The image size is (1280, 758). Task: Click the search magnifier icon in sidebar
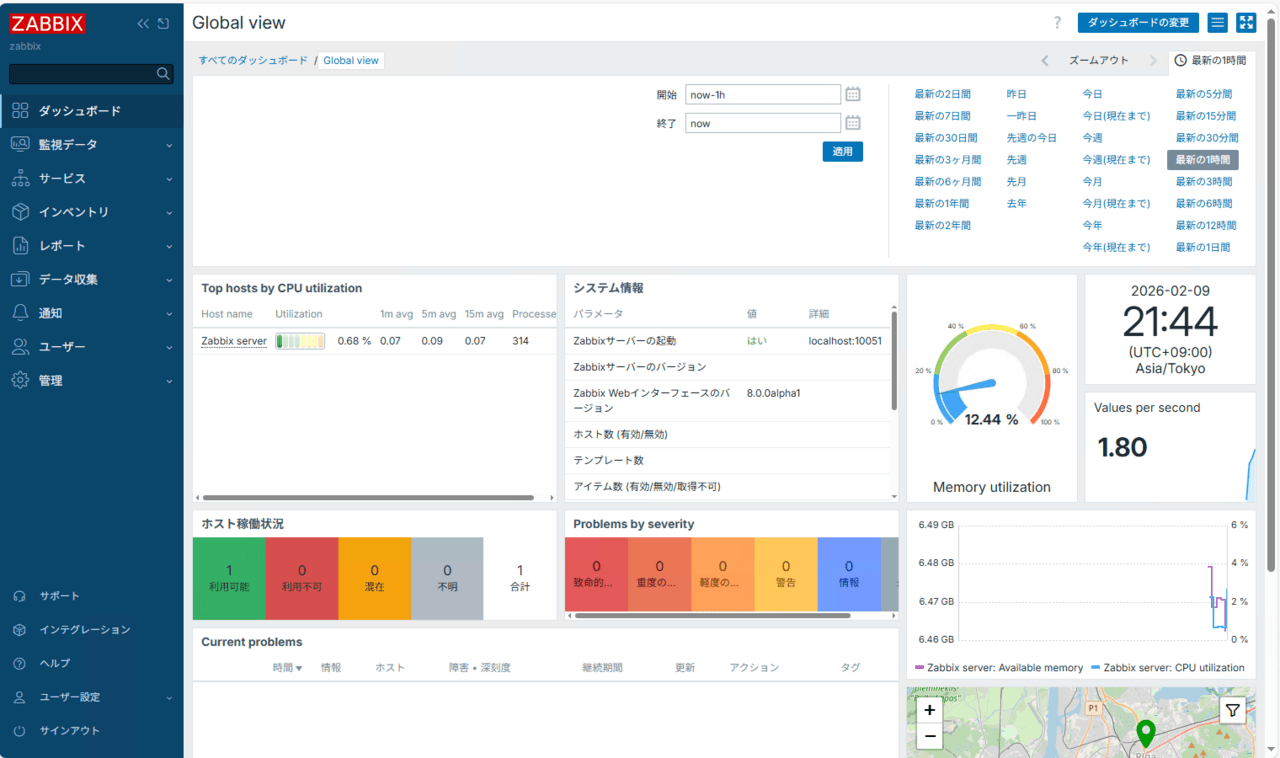tap(163, 74)
